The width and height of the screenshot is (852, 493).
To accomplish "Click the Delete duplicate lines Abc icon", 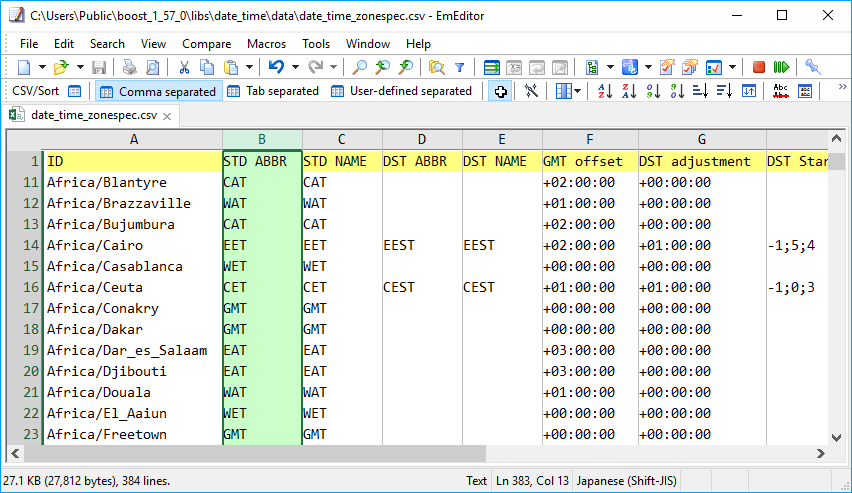I will click(x=781, y=91).
